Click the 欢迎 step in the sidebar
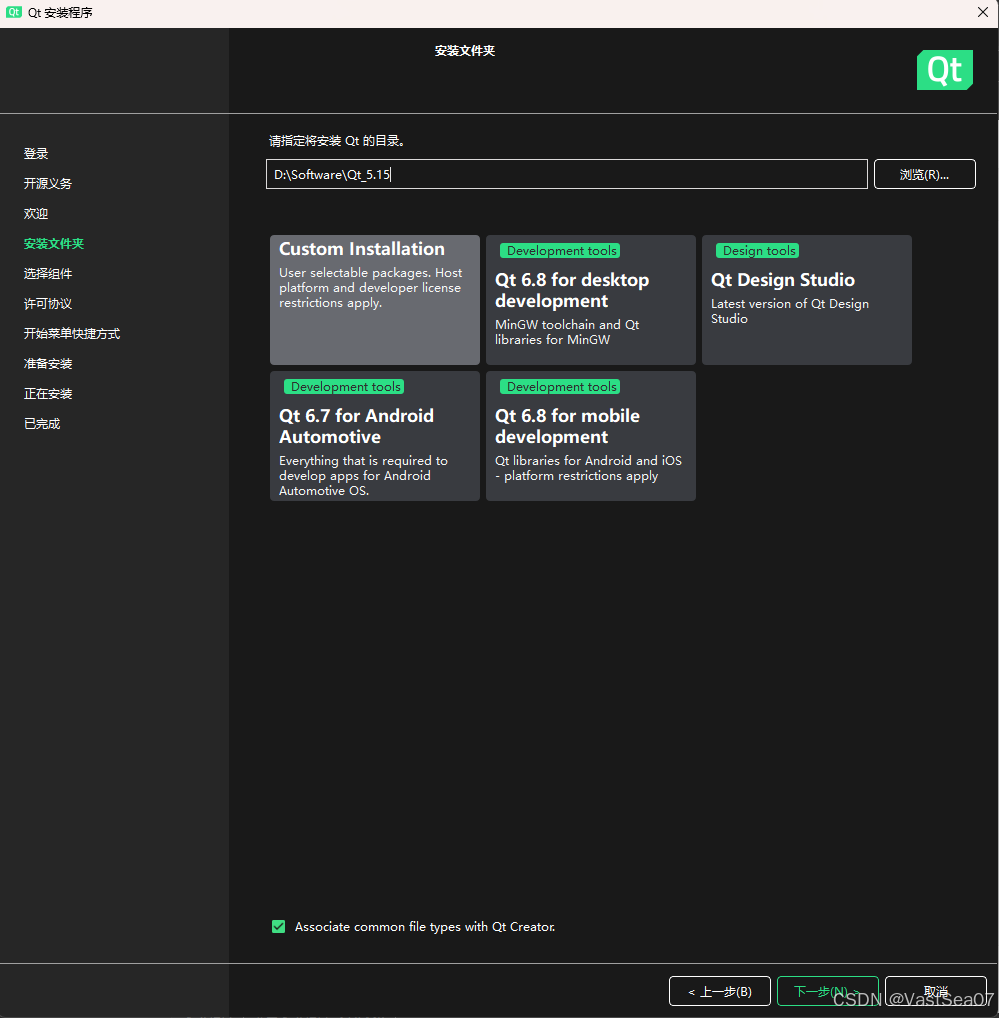999x1018 pixels. (36, 214)
